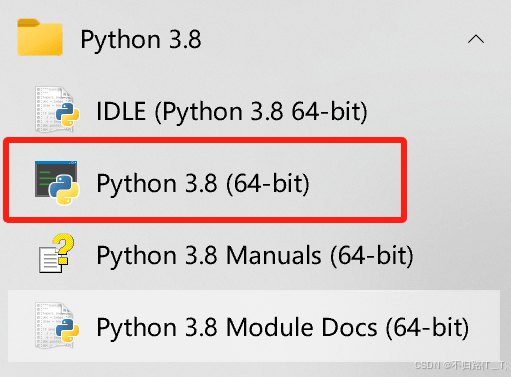The image size is (511, 377).
Task: Click the highlighted Module Docs row background
Action: pos(254,326)
